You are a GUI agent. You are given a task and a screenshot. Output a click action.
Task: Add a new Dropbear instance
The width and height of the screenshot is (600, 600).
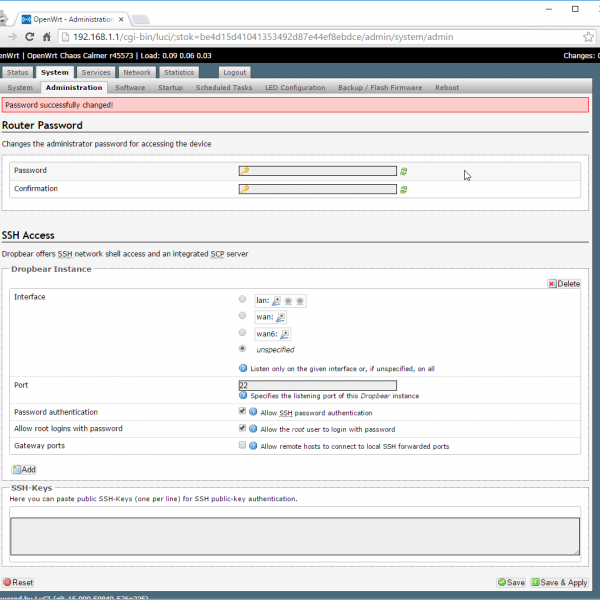pos(24,469)
